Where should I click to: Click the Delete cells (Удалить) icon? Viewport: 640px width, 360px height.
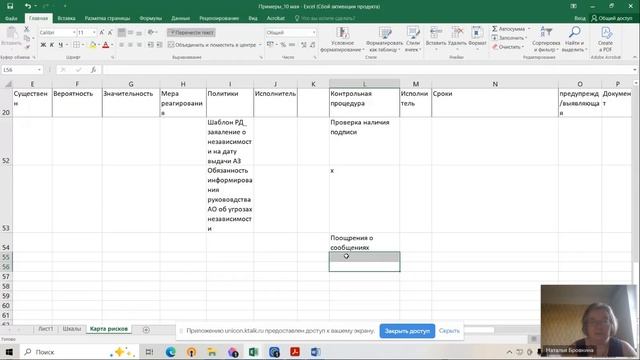[x=457, y=33]
